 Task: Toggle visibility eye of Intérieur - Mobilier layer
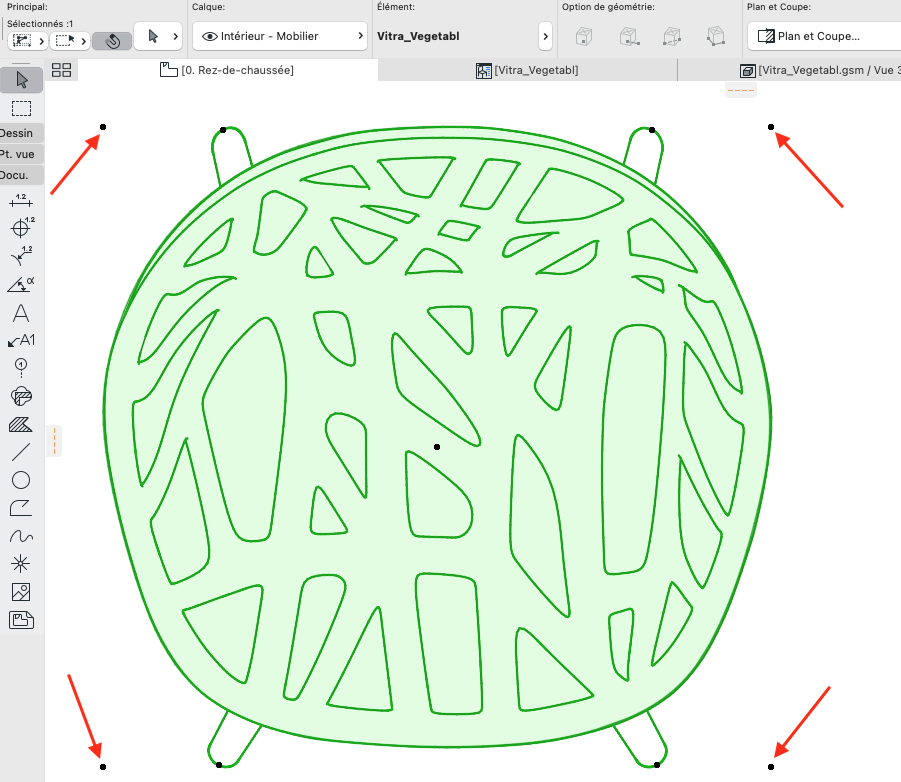[x=210, y=36]
